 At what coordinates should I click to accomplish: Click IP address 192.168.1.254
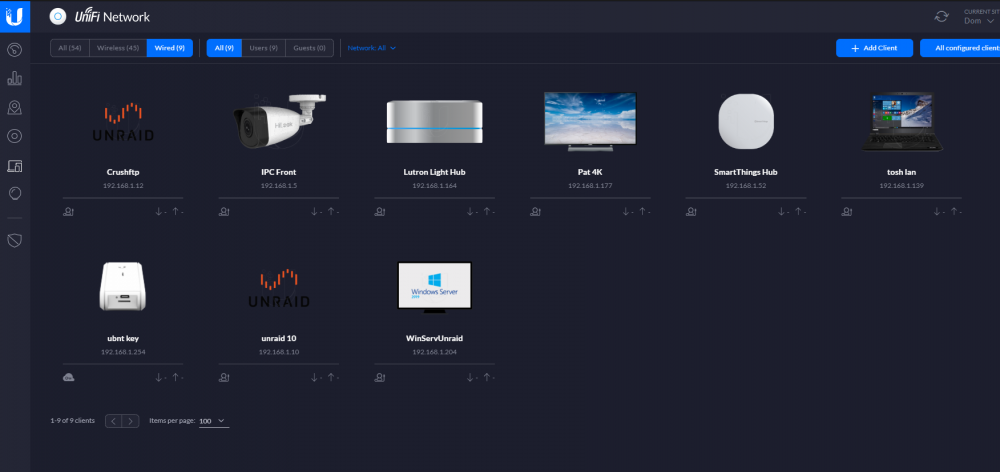point(123,352)
